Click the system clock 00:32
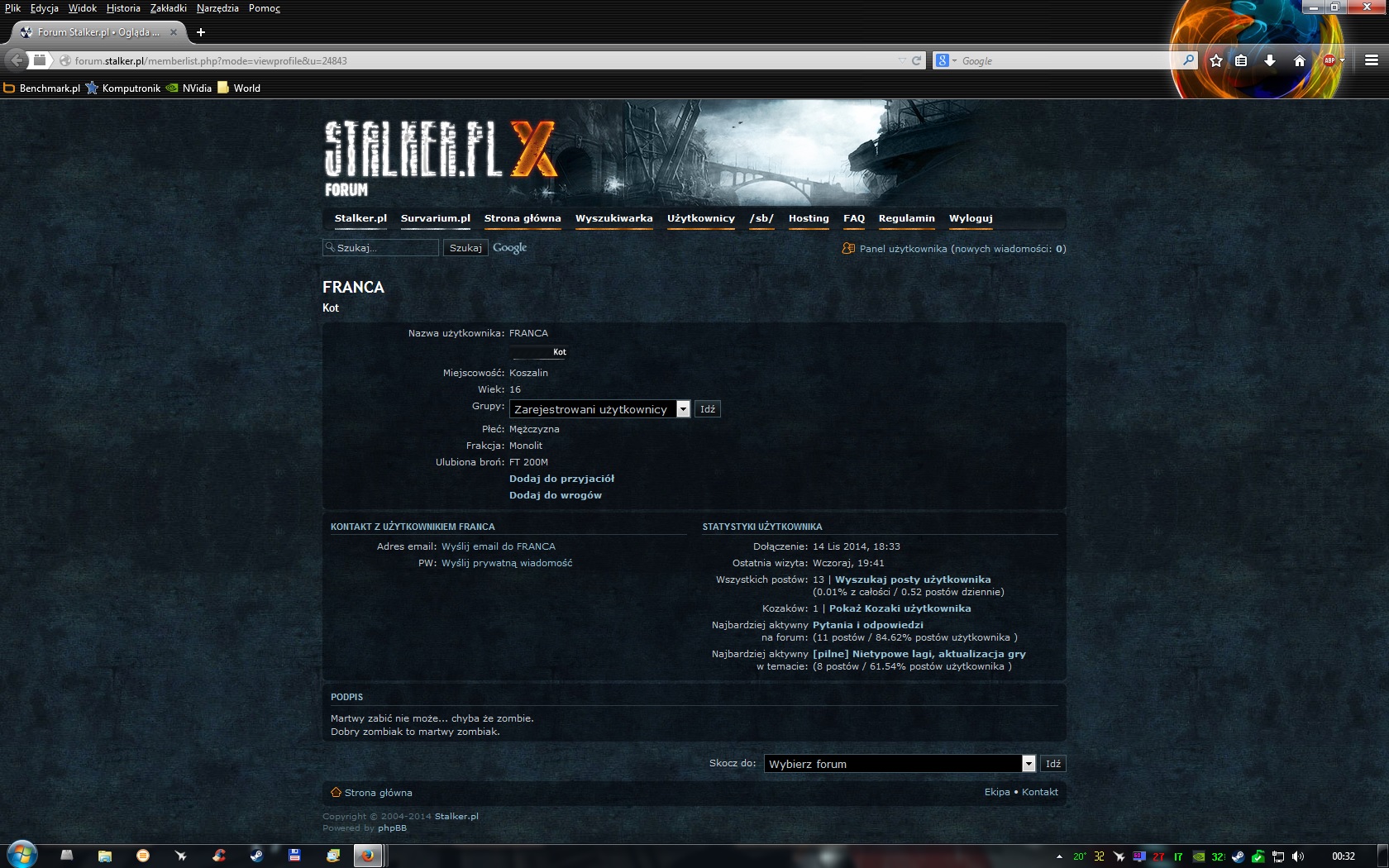Screen dimensions: 1389x868 tap(1344, 856)
